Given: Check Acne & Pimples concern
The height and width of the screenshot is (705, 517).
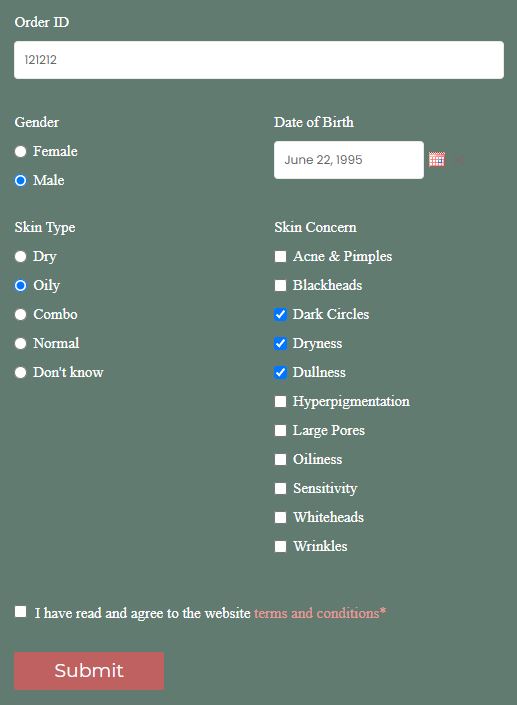Looking at the screenshot, I should point(280,256).
